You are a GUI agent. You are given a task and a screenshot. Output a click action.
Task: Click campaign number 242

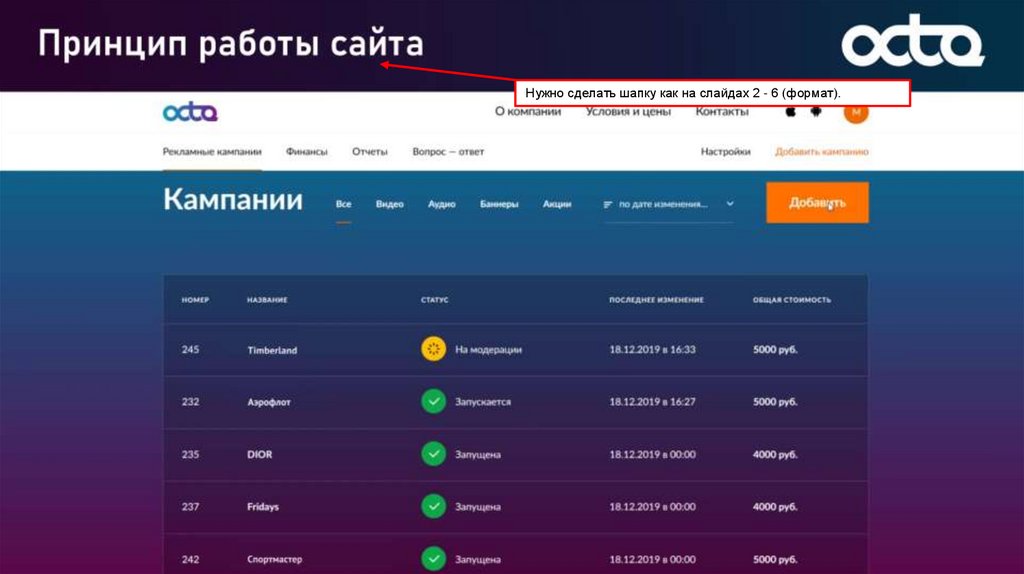point(190,560)
